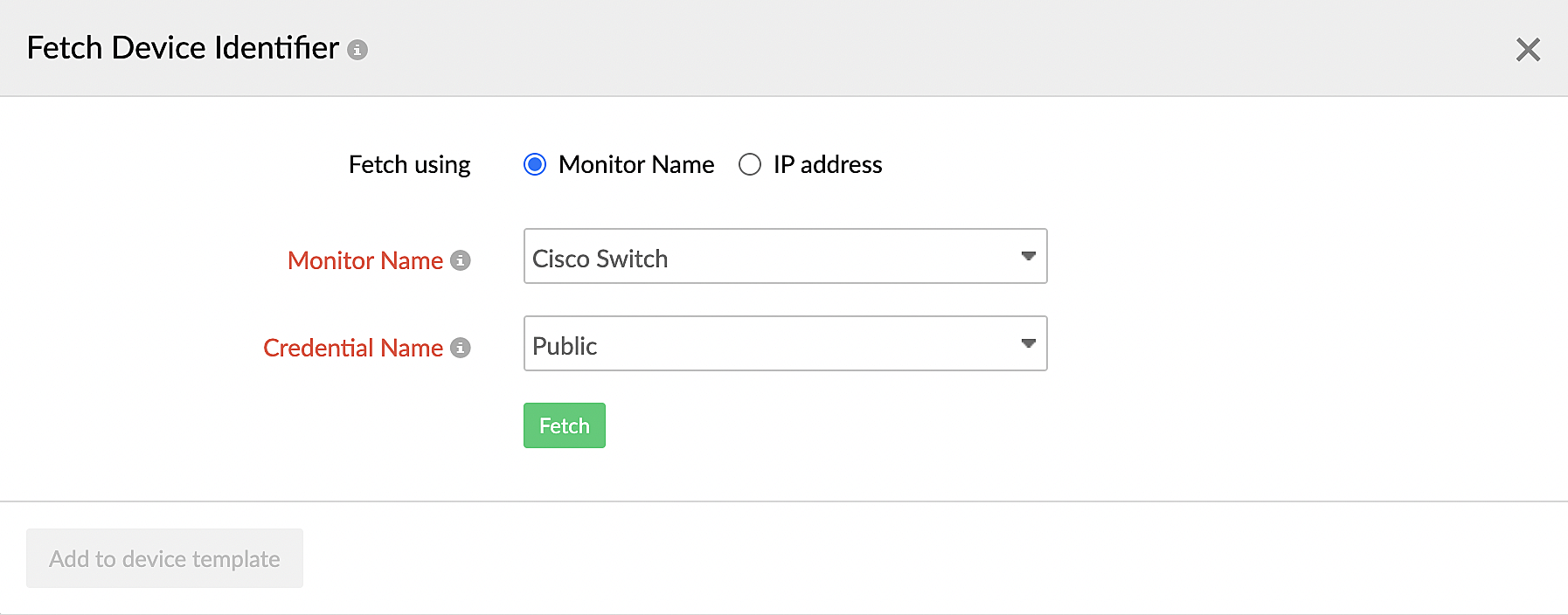
Task: Click the Fetch Device Identifier title text
Action: [x=182, y=48]
